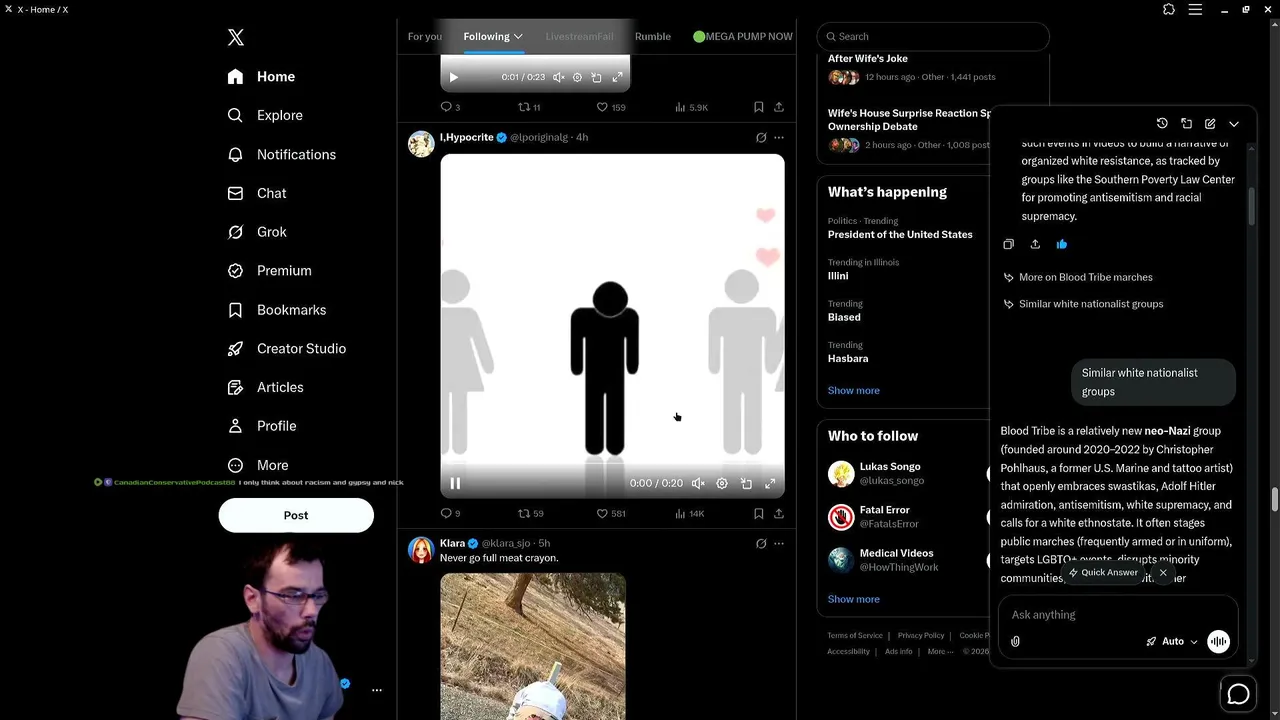Collapse the Grok chat panel
Screen dimensions: 1280x720
click(1234, 123)
